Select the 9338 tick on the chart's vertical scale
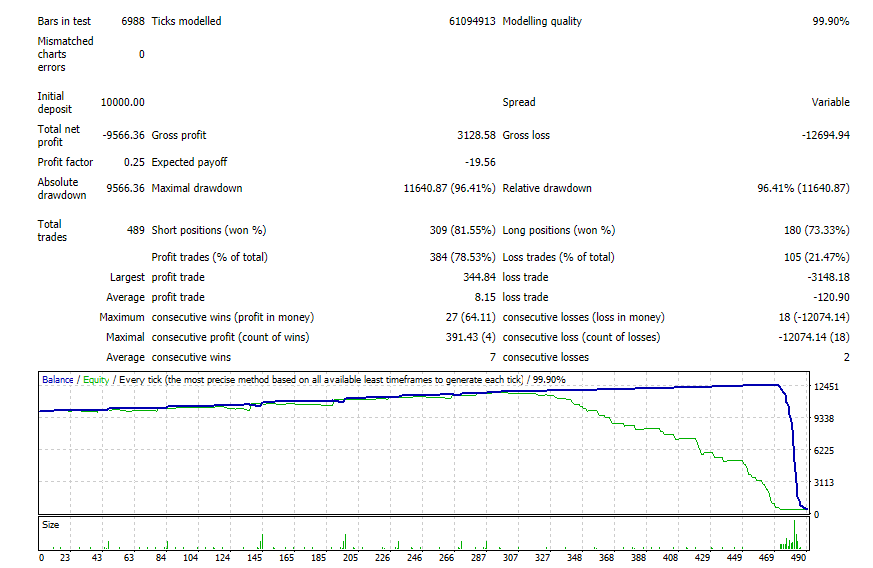Screen dimensions: 873x568 pyautogui.click(x=824, y=418)
